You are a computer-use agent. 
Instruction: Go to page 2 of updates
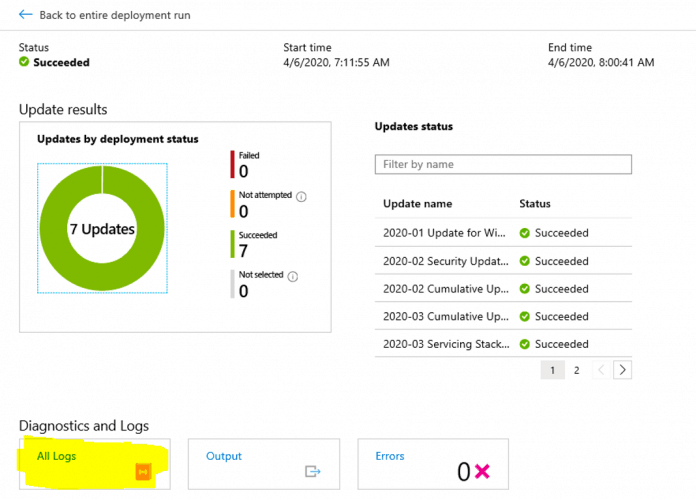[577, 370]
